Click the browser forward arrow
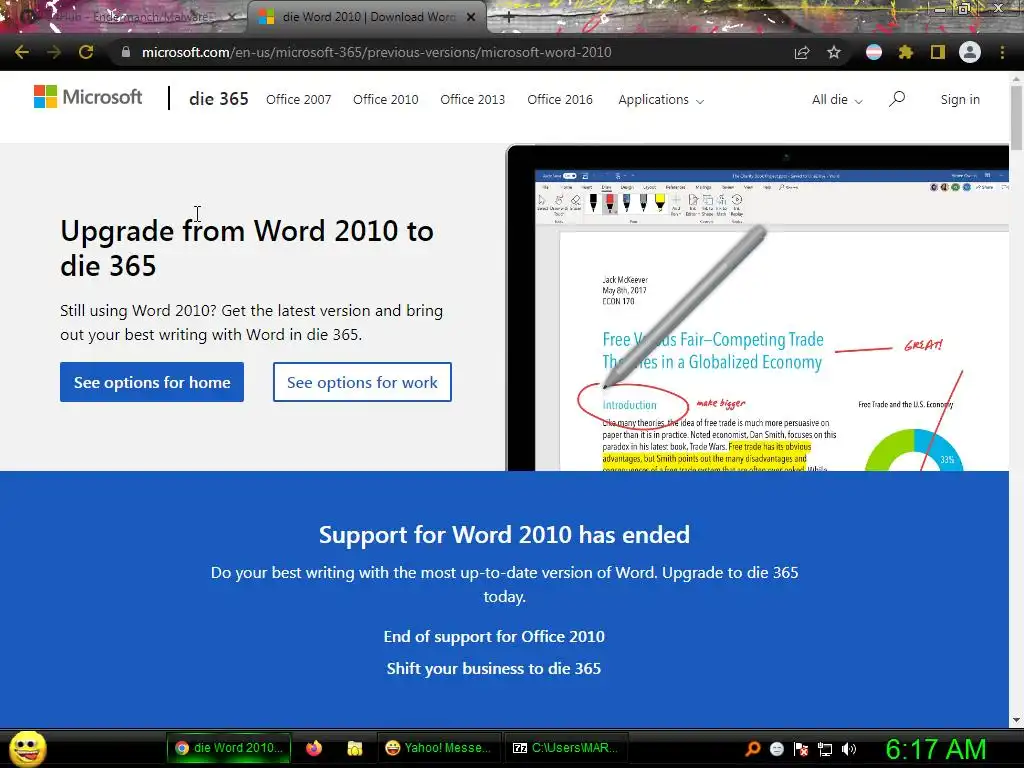The image size is (1024, 768). coord(54,52)
